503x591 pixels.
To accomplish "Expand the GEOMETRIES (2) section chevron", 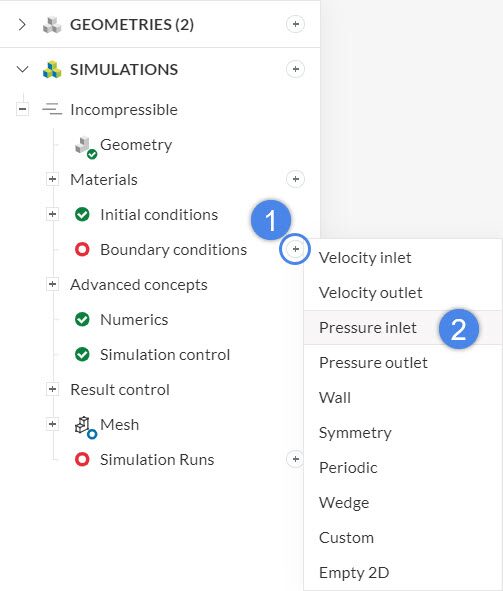I will pyautogui.click(x=22, y=24).
